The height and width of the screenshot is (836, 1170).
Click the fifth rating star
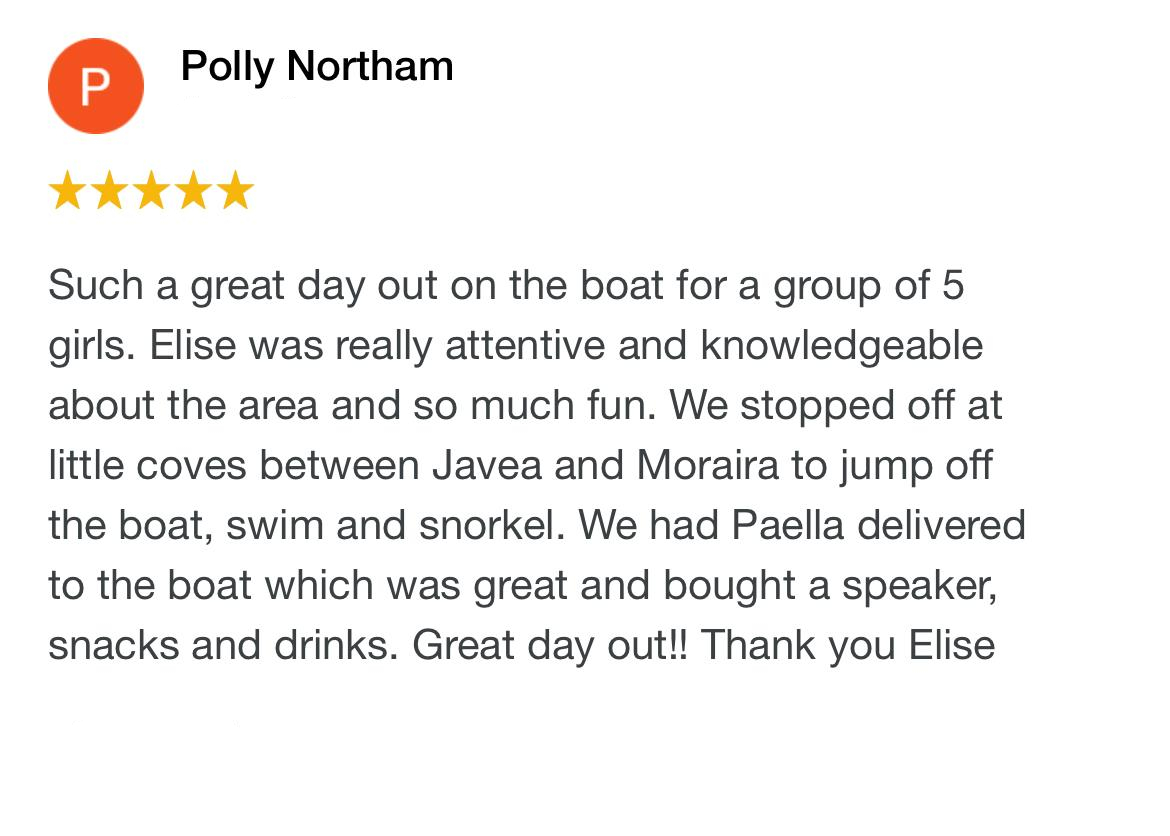click(x=236, y=190)
